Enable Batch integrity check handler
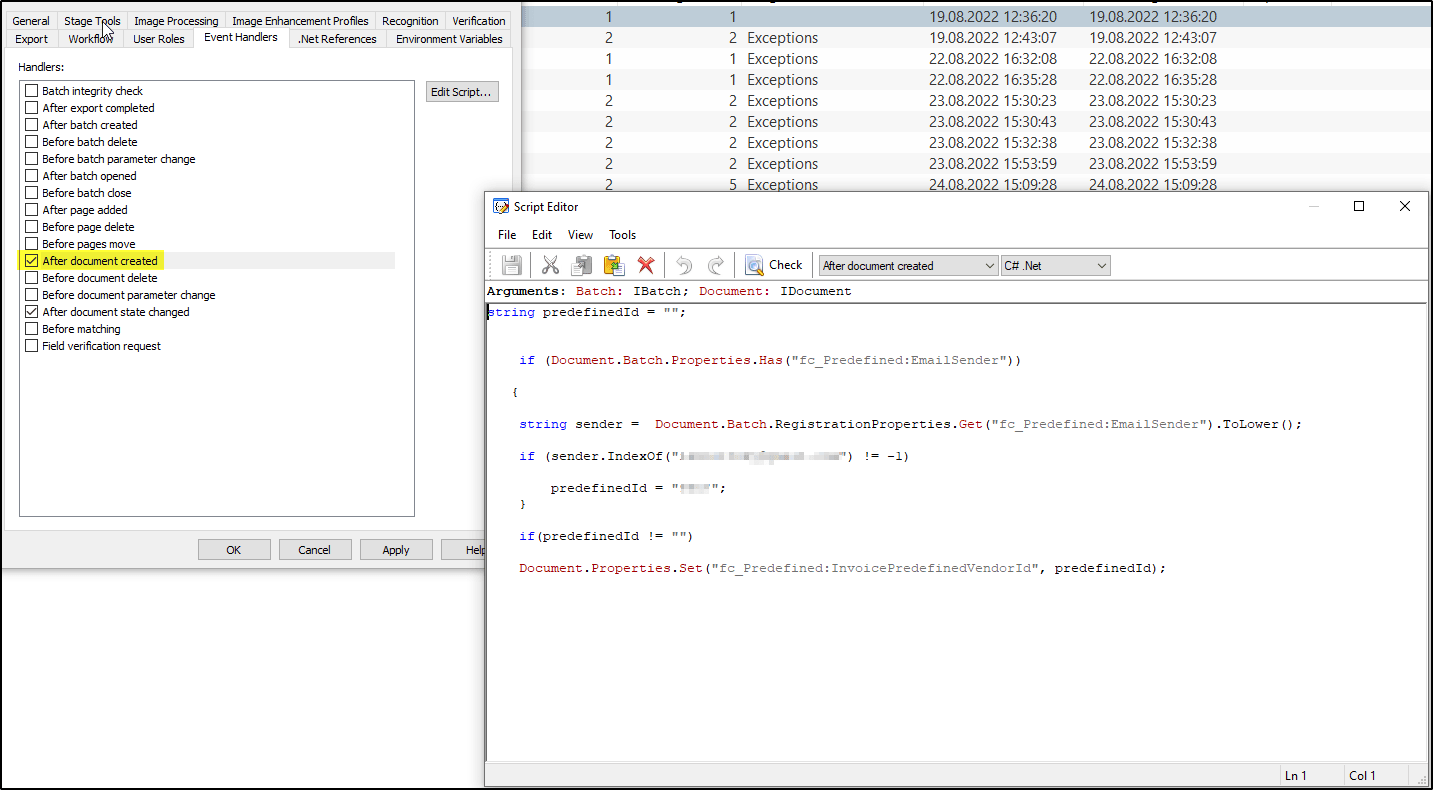This screenshot has width=1433, height=790. click(31, 91)
